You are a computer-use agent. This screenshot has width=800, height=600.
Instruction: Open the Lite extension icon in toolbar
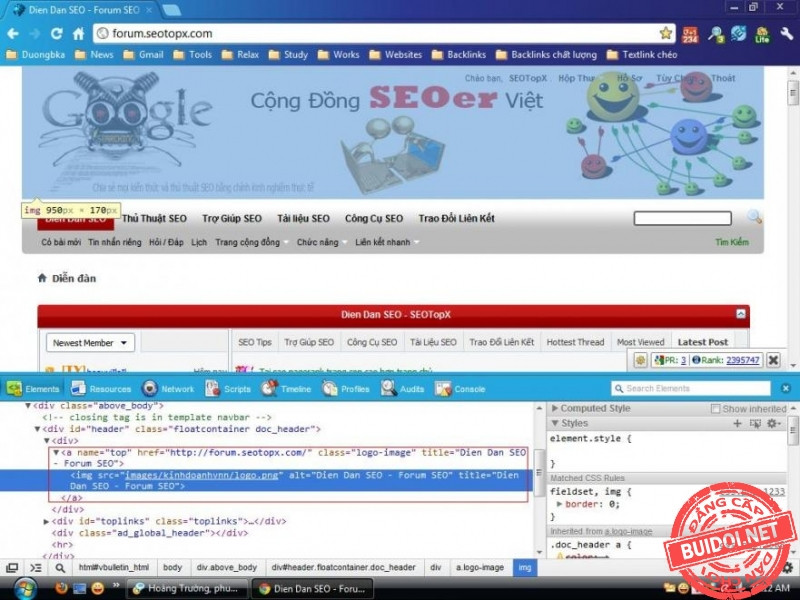[x=762, y=34]
